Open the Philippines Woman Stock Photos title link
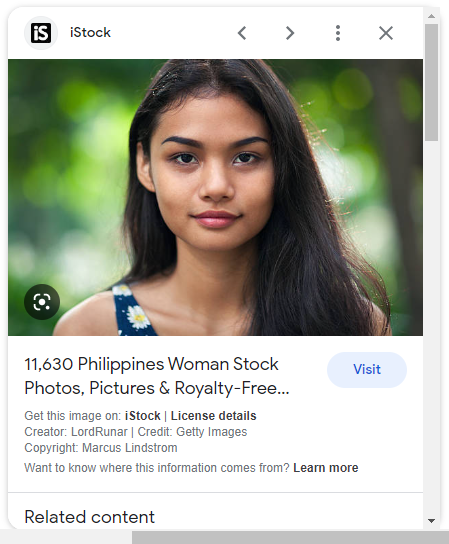Screen dimensions: 449x544 coord(157,376)
